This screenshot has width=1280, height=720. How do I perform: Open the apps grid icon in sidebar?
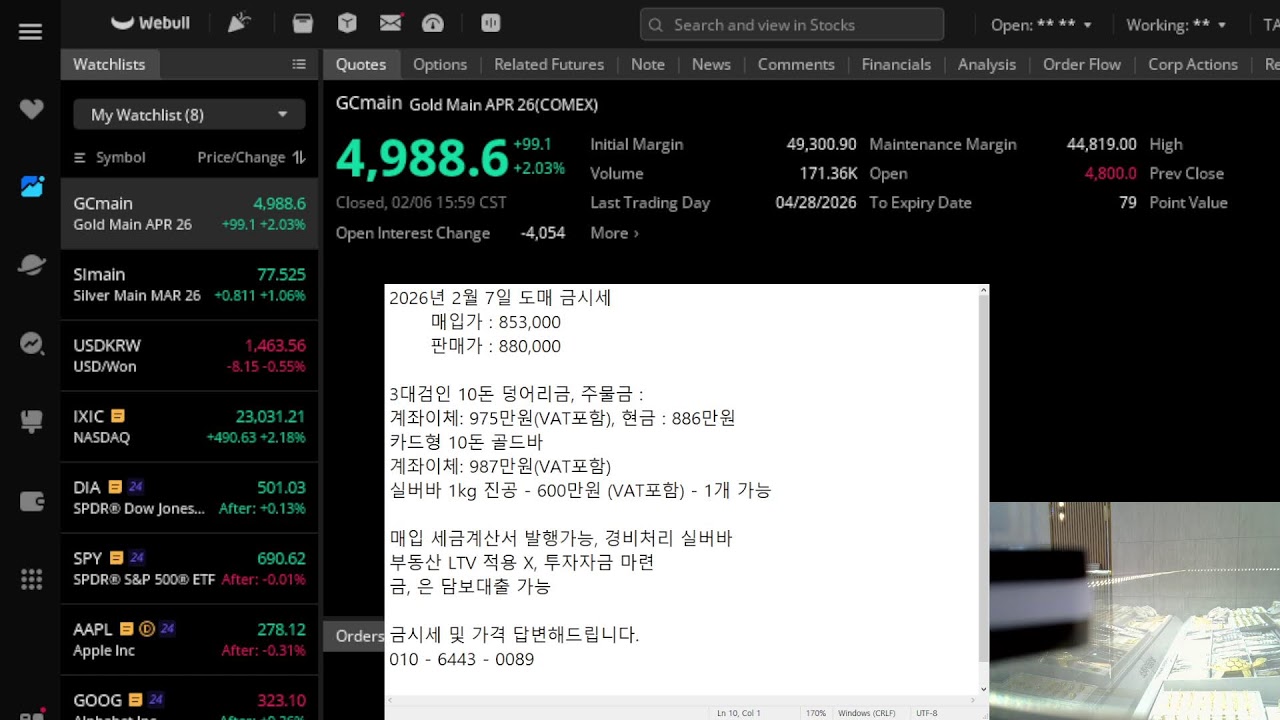pyautogui.click(x=31, y=579)
